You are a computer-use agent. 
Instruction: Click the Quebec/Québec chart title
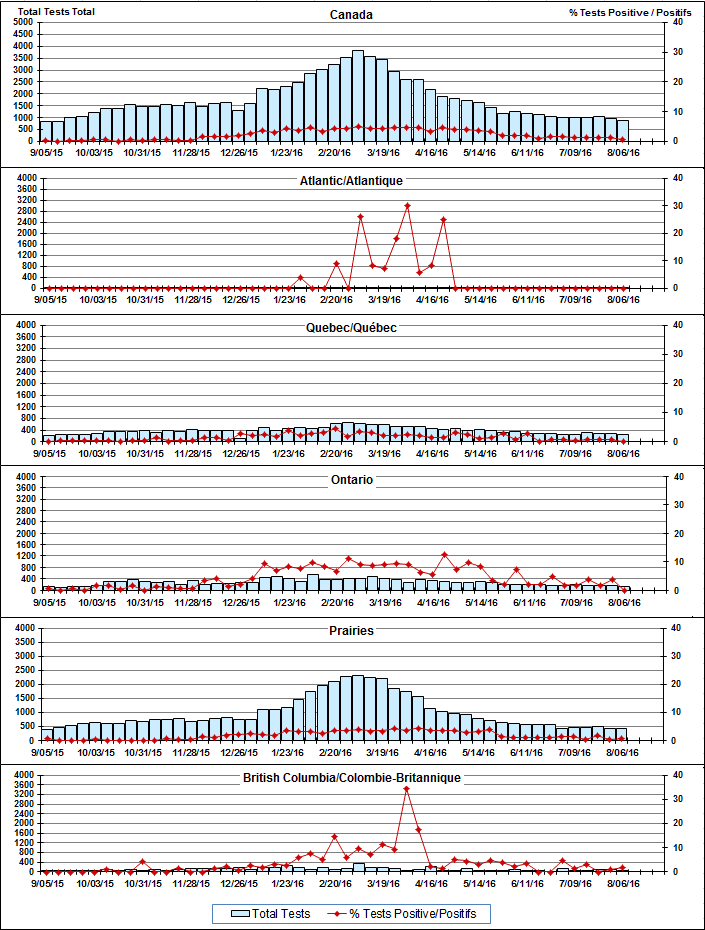[352, 328]
